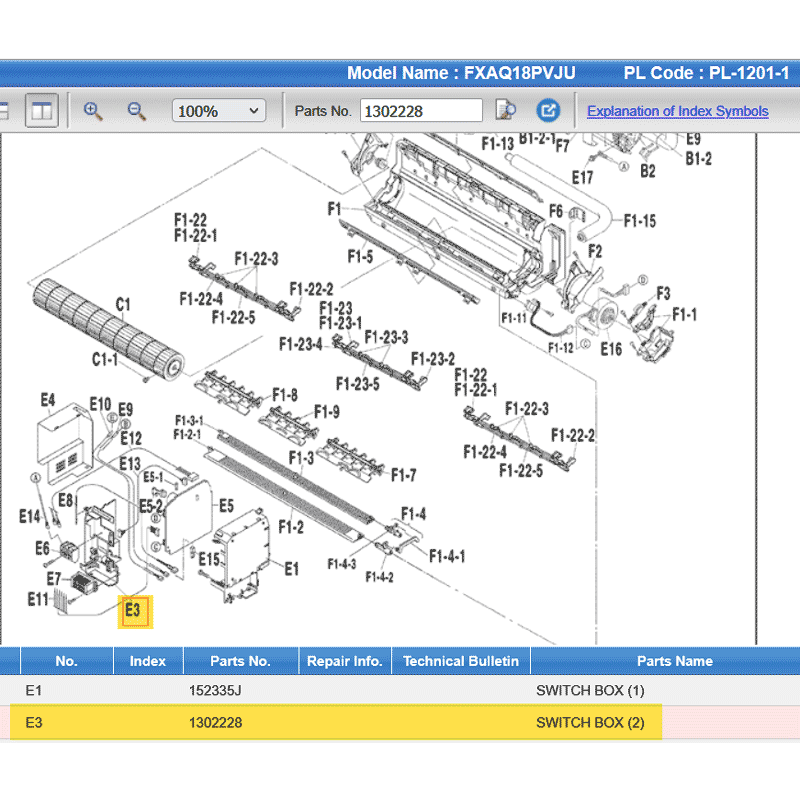Click the Repair Info. column header

(344, 661)
